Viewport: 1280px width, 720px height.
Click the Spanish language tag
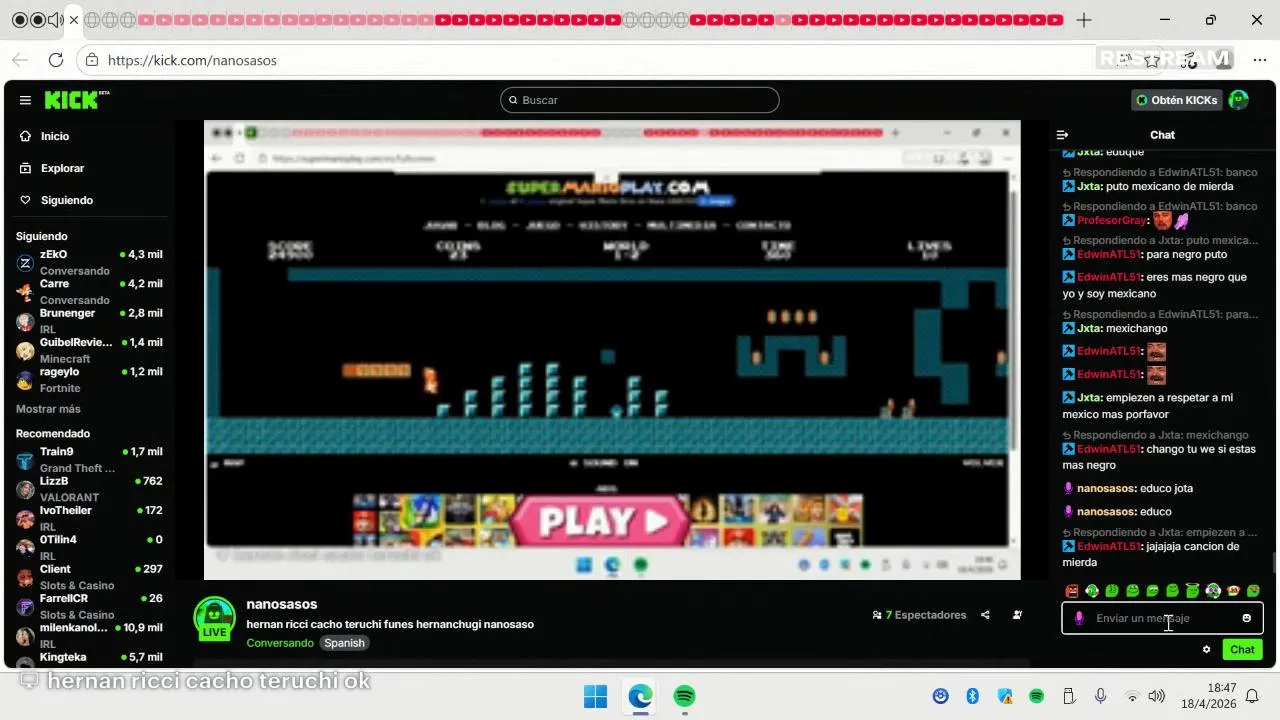click(x=344, y=643)
